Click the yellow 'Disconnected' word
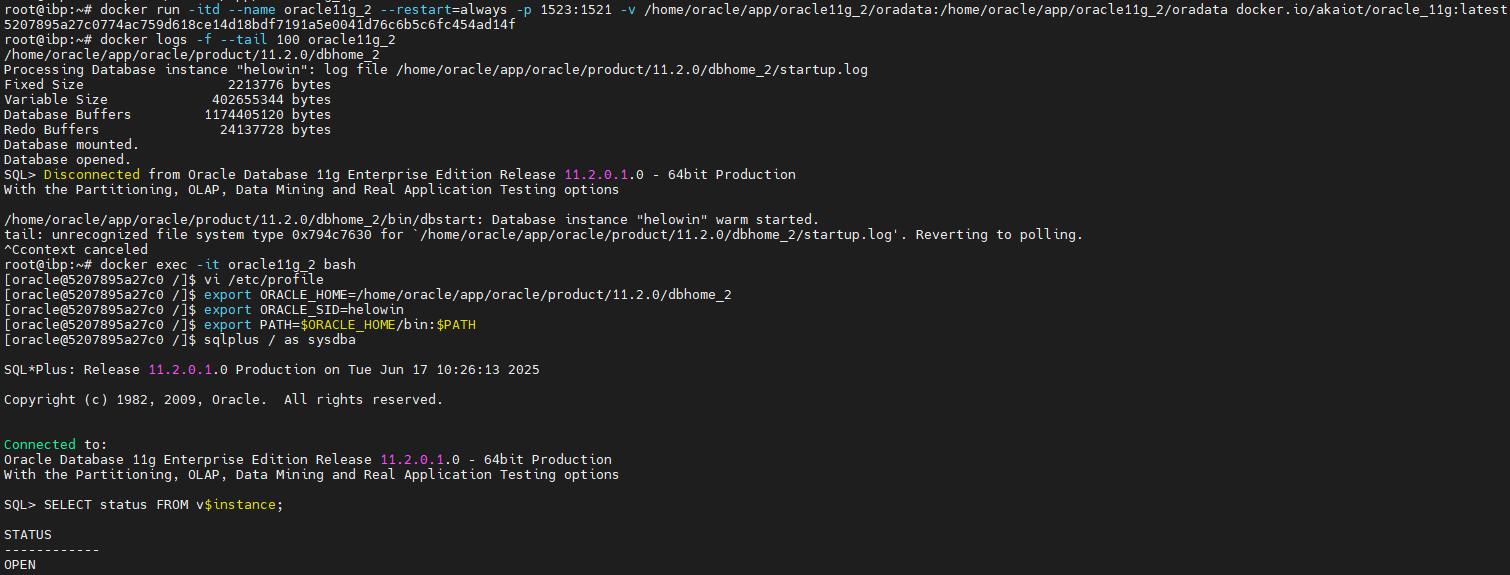Viewport: 1510px width, 575px height. point(92,175)
